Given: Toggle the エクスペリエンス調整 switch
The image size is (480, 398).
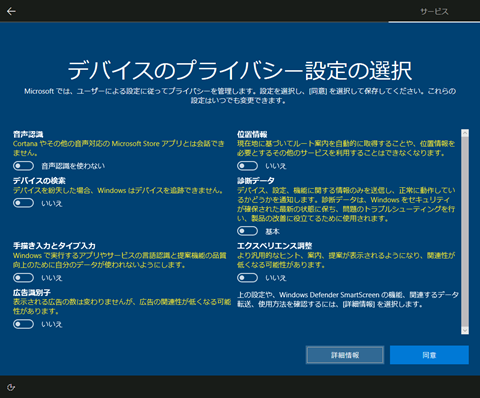Looking at the screenshot, I should (247, 278).
